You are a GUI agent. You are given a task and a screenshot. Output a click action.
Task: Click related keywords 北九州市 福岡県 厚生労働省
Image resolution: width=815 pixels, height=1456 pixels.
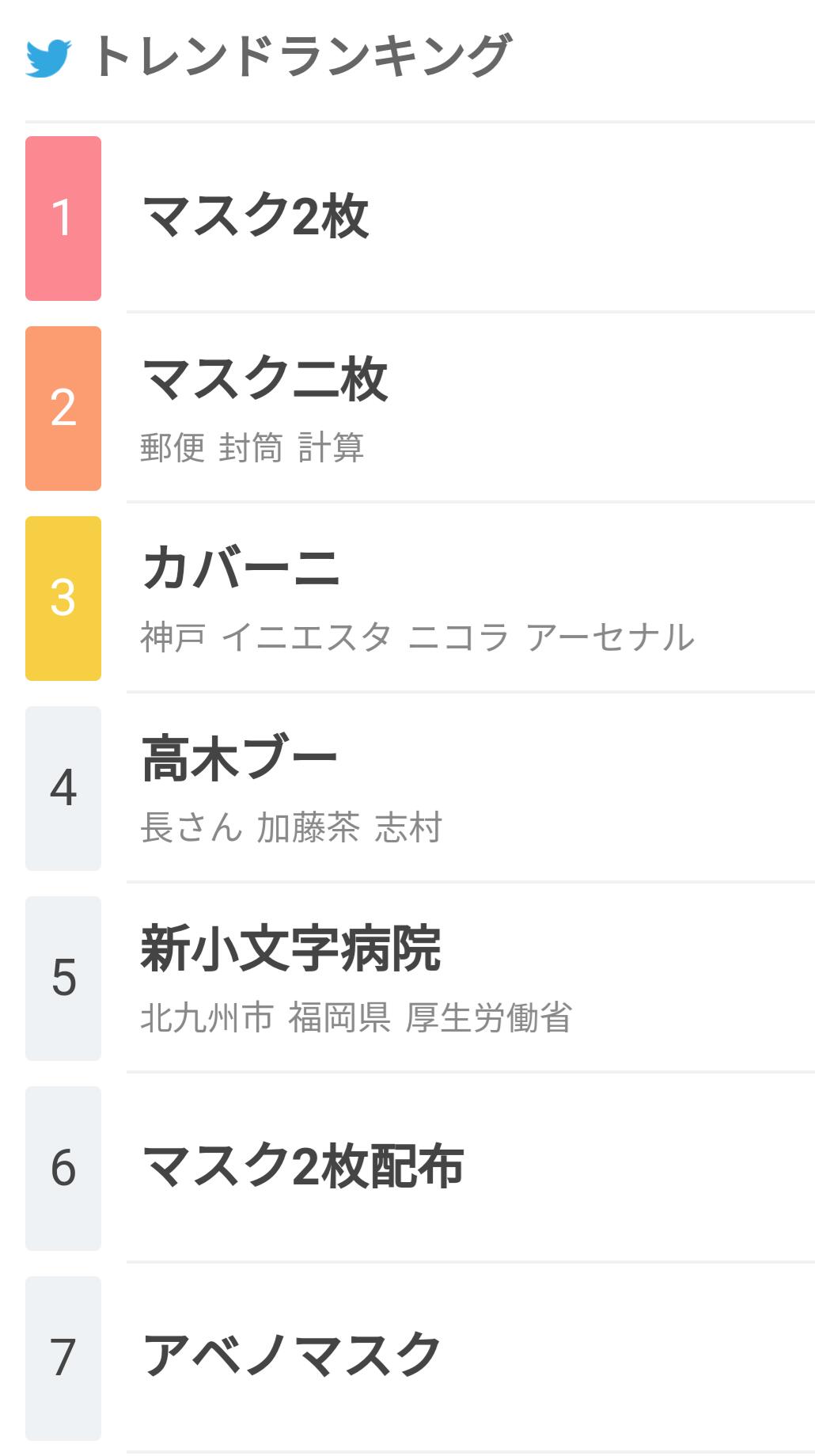355,1018
